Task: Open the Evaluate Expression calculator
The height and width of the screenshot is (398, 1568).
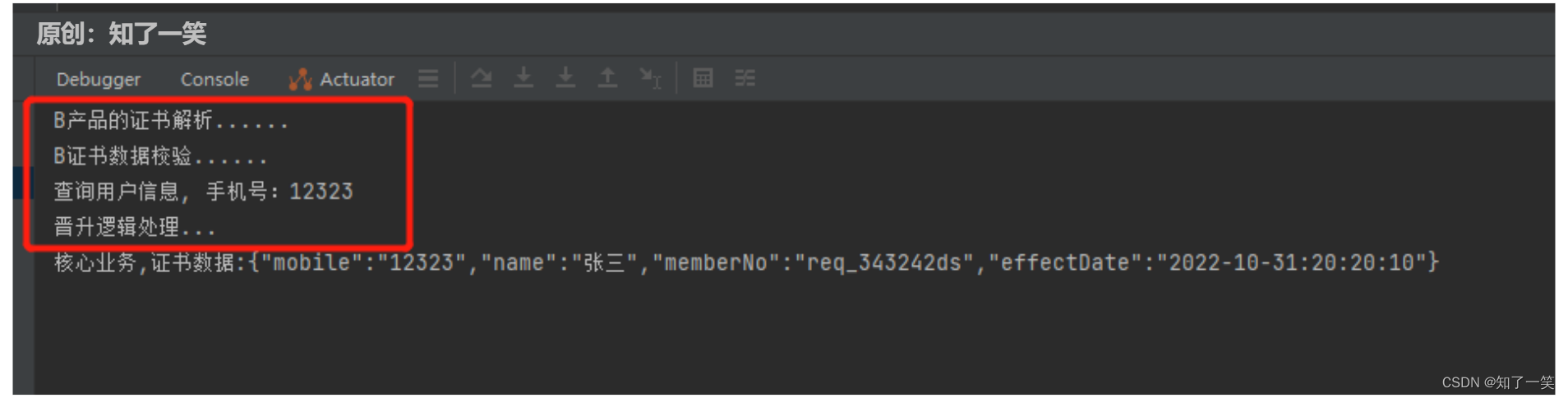Action: point(703,78)
